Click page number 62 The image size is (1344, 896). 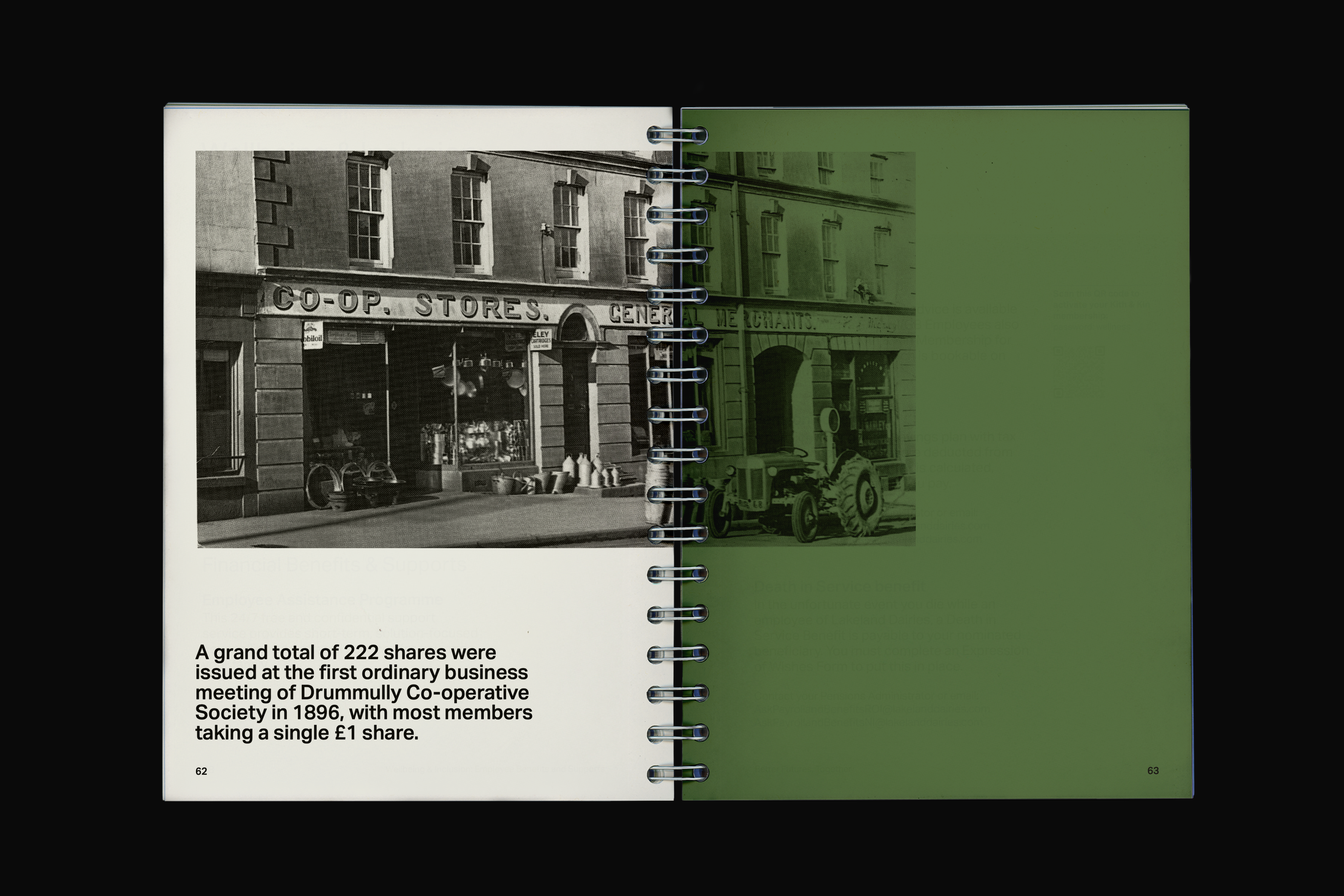[x=201, y=771]
